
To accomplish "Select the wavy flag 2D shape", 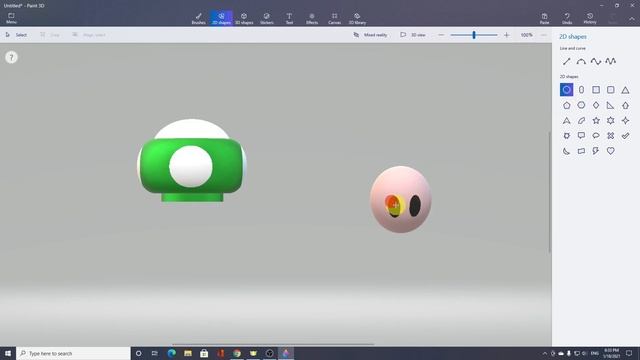I will [581, 151].
